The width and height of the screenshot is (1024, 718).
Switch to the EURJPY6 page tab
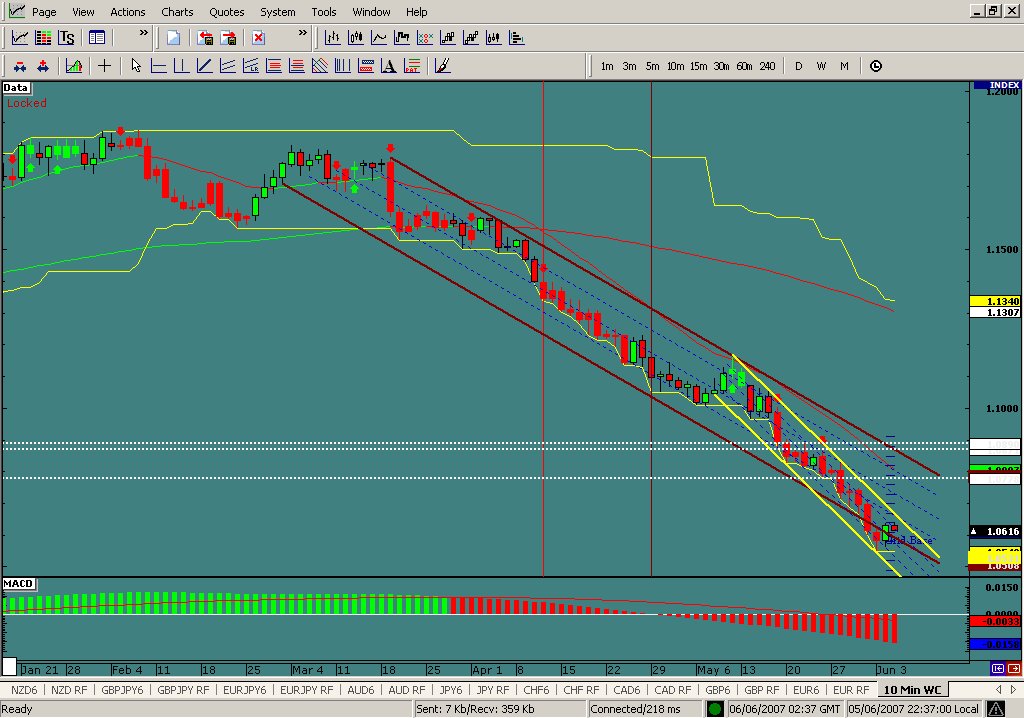245,689
